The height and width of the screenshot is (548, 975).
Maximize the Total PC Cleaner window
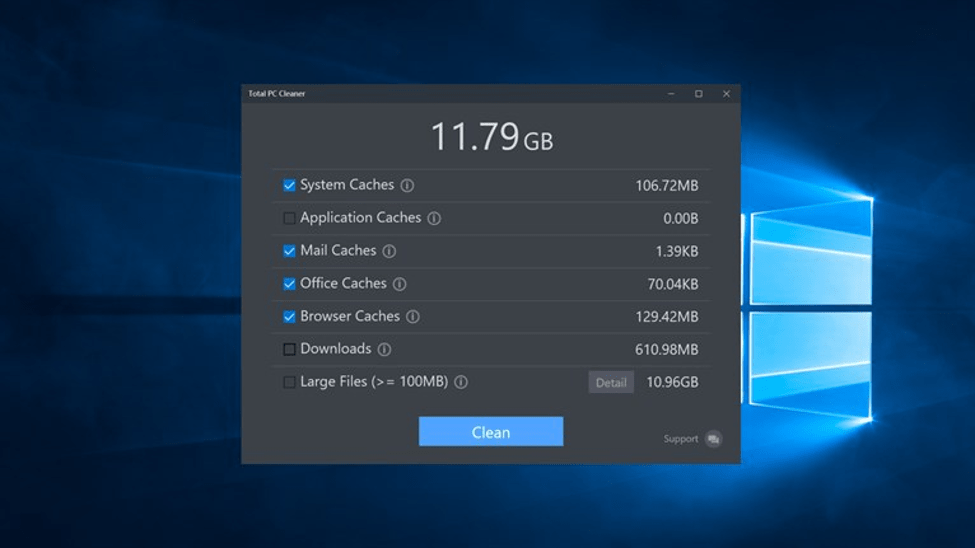click(x=698, y=94)
